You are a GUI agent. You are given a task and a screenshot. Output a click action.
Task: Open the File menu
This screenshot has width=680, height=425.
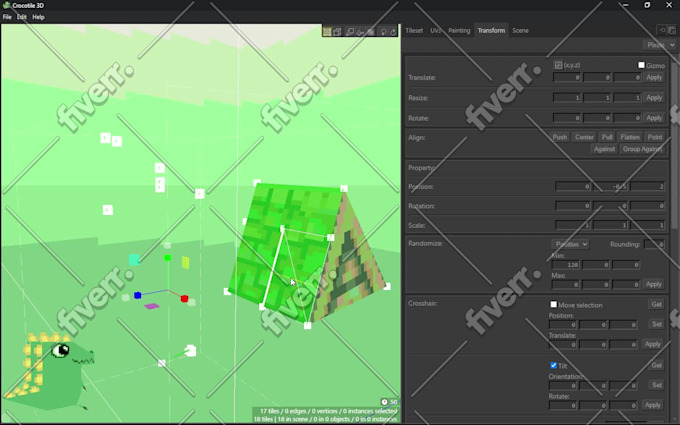pyautogui.click(x=7, y=17)
